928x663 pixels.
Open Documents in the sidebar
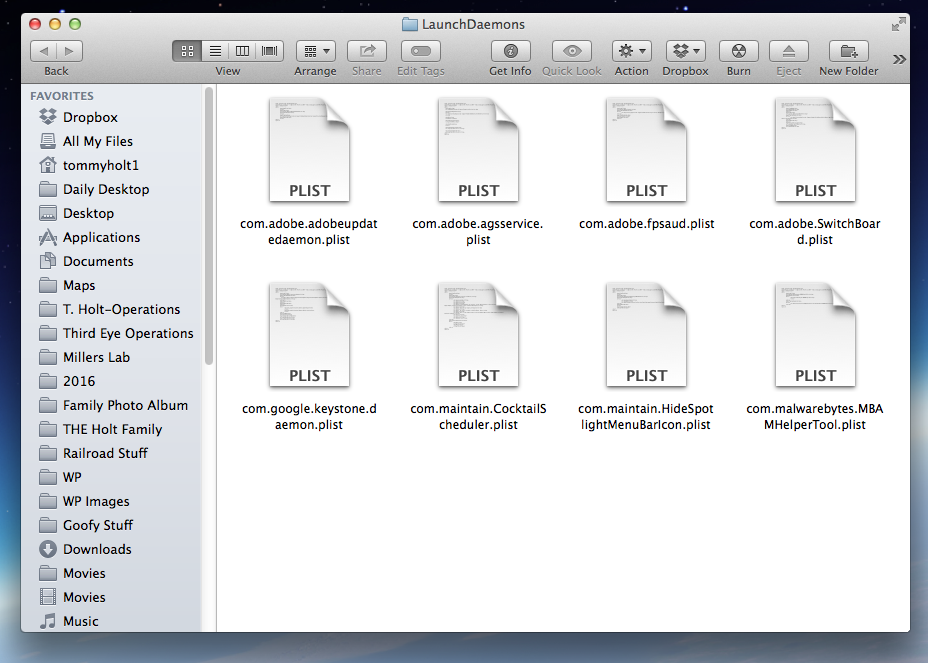(112, 261)
